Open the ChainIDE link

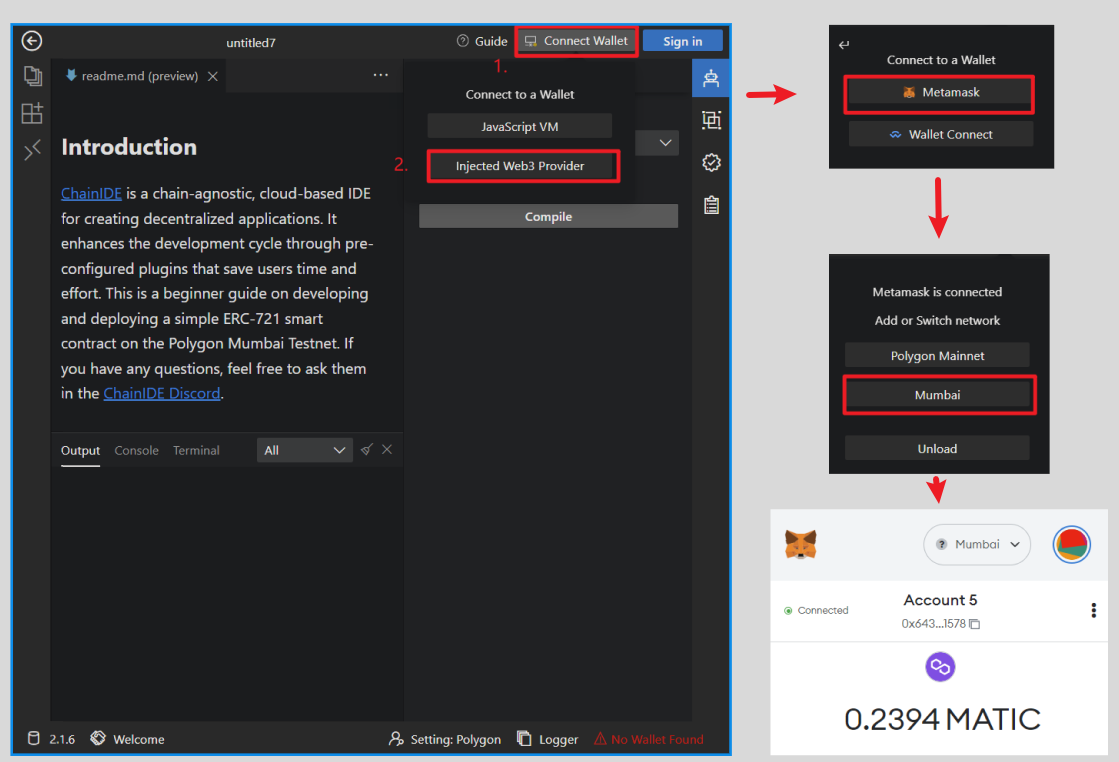[x=91, y=193]
